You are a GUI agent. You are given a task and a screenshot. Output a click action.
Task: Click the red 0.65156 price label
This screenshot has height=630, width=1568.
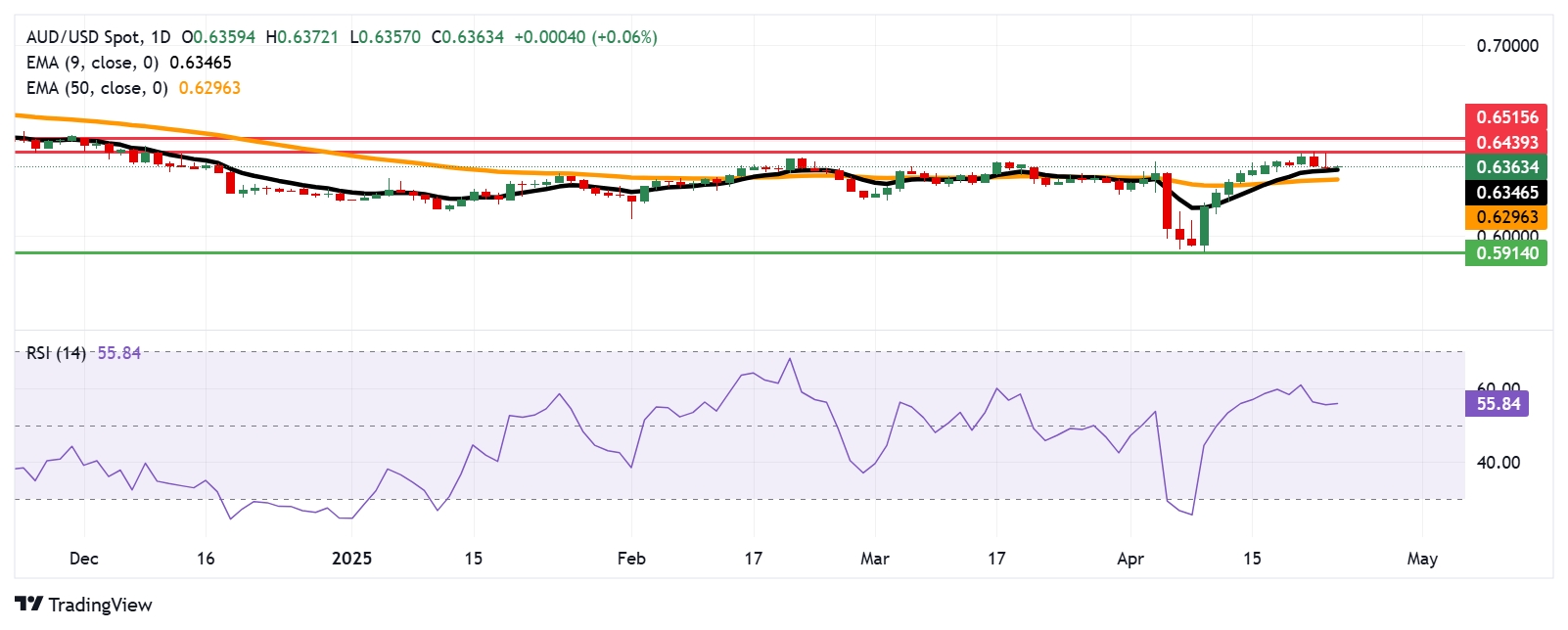1505,117
